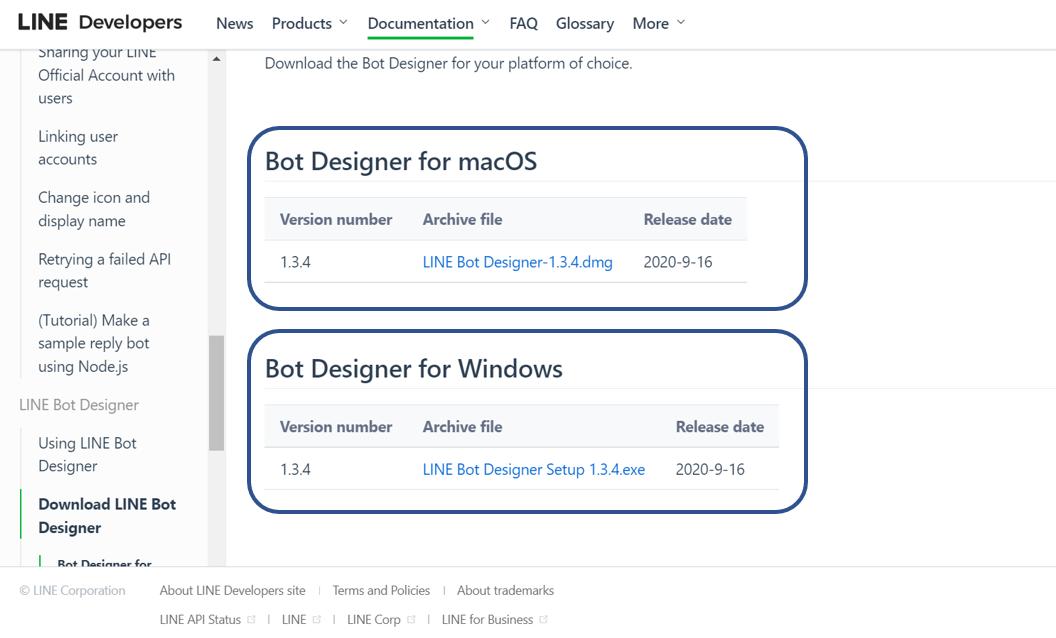
Task: Open the Documentation dropdown menu
Action: [429, 23]
